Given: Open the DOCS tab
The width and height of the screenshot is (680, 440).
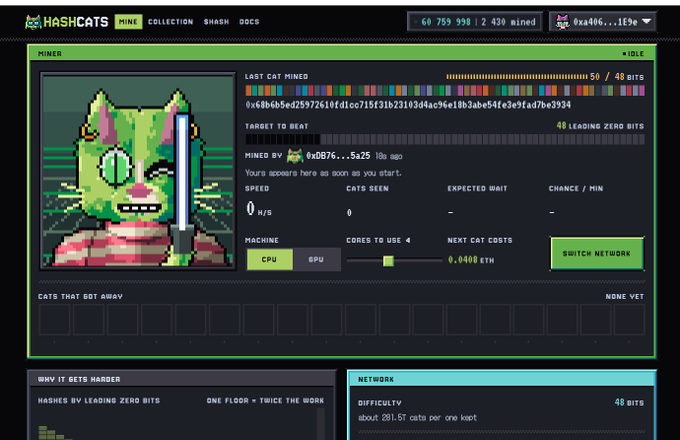Looking at the screenshot, I should (x=249, y=22).
